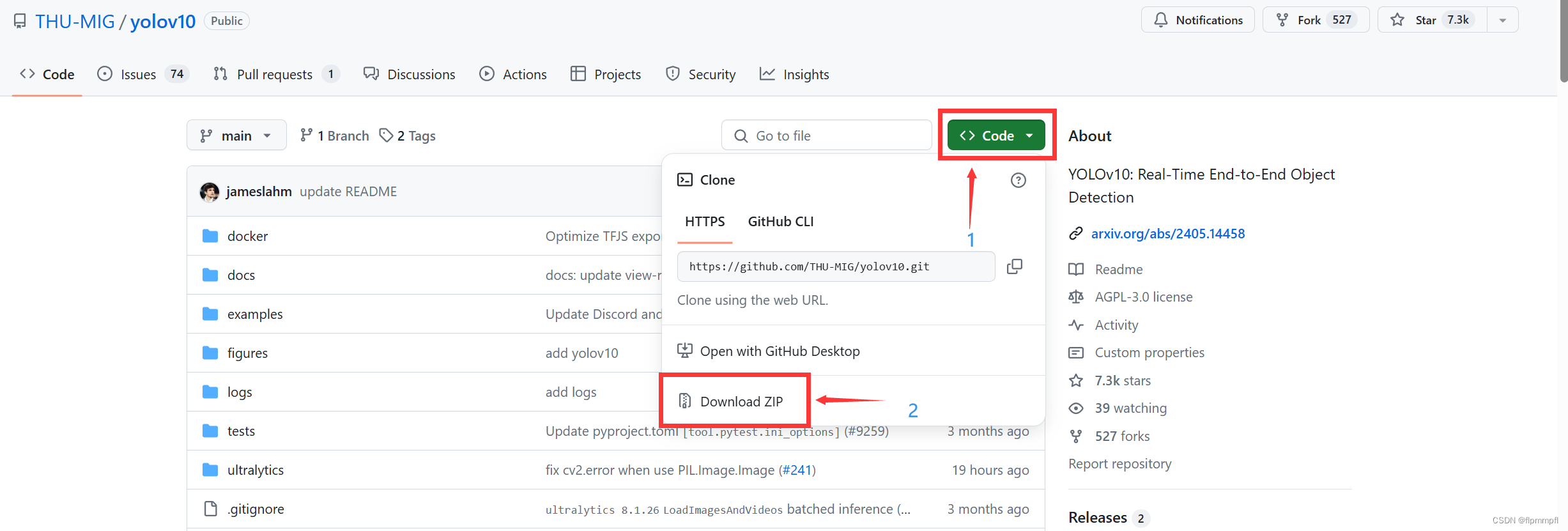Click the terminal icon beside Clone

685,180
